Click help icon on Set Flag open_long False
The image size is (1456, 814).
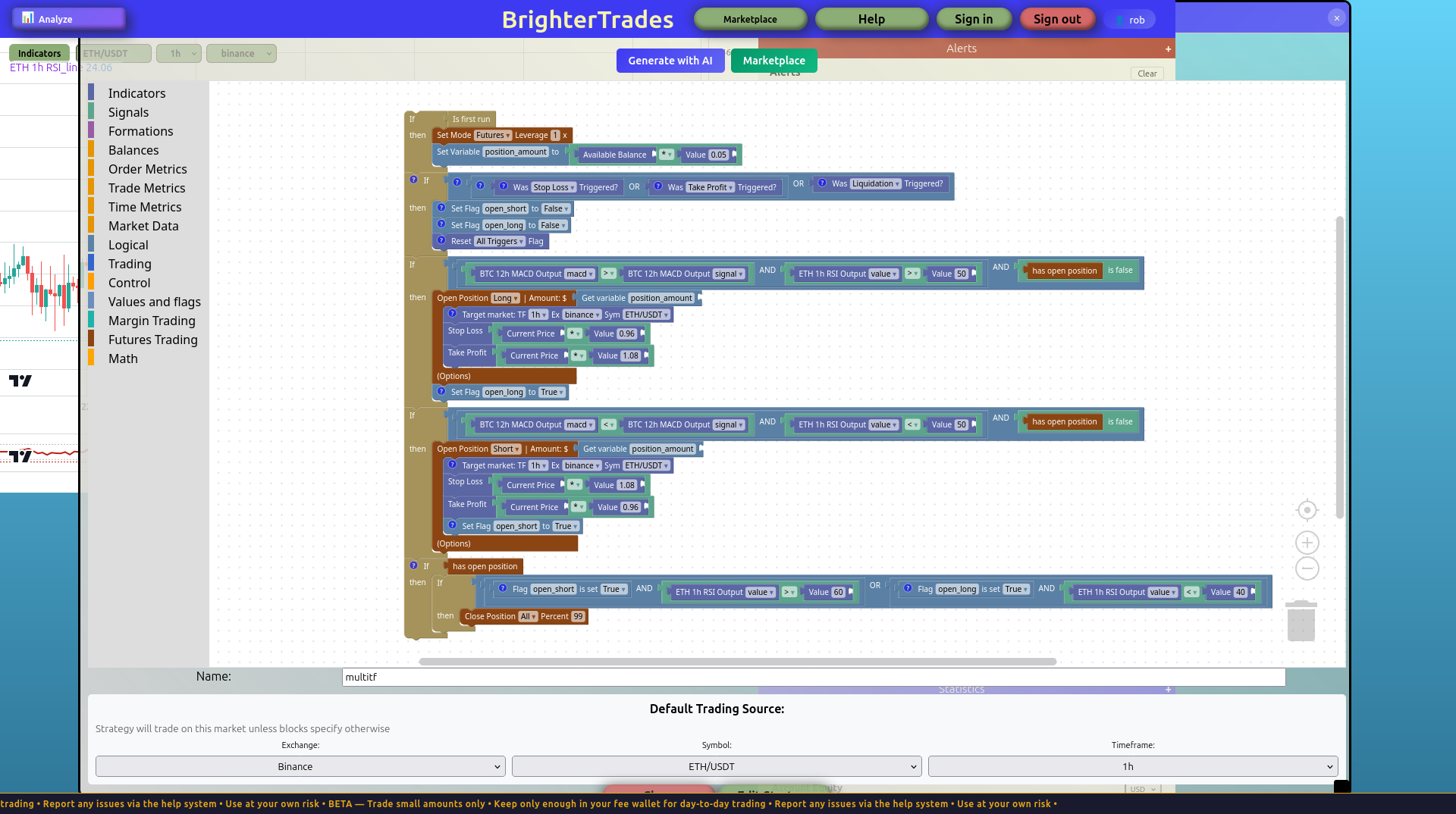pyautogui.click(x=441, y=224)
